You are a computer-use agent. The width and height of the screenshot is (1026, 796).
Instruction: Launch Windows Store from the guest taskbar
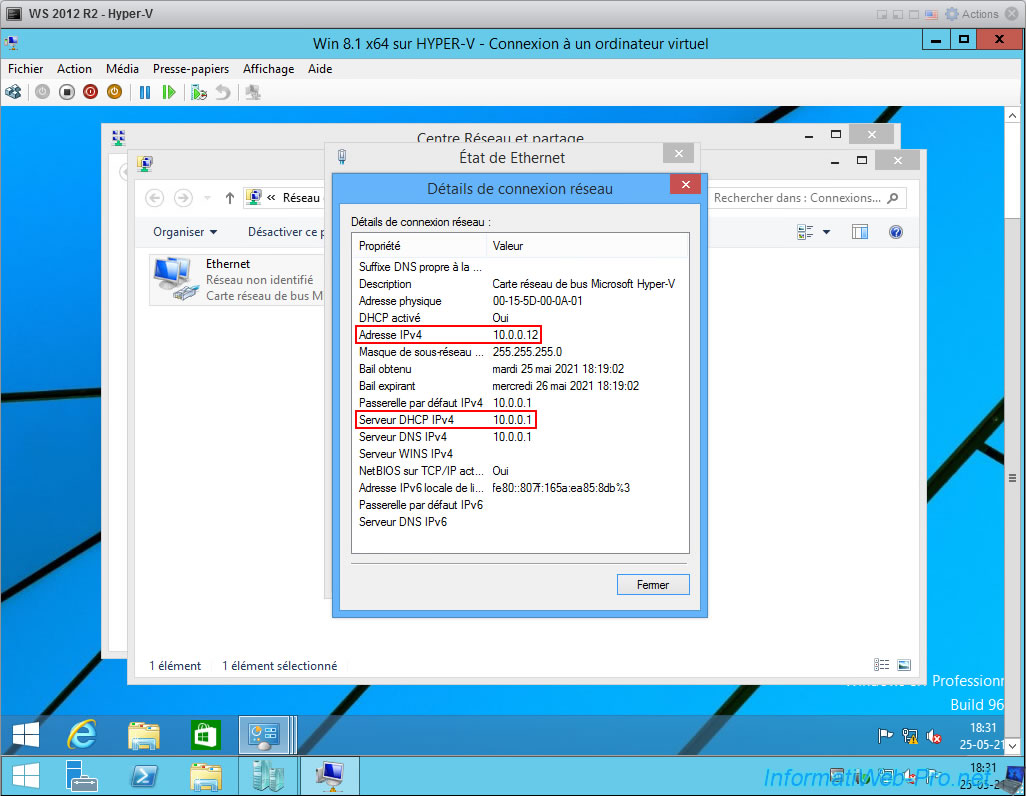click(x=206, y=736)
